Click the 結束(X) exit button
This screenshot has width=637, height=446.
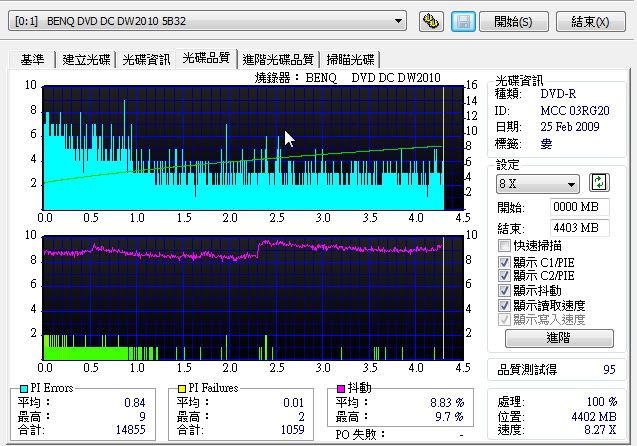click(590, 21)
